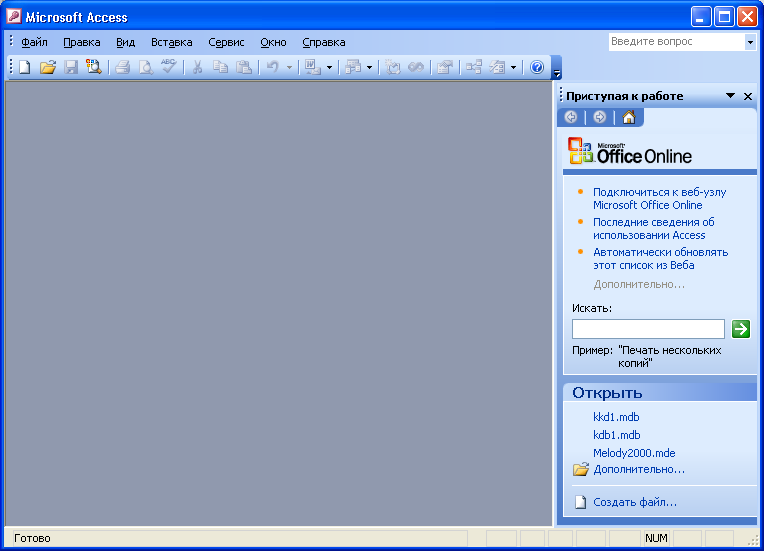Click the Open folder icon in the toolbar
Image resolution: width=764 pixels, height=551 pixels.
point(48,67)
